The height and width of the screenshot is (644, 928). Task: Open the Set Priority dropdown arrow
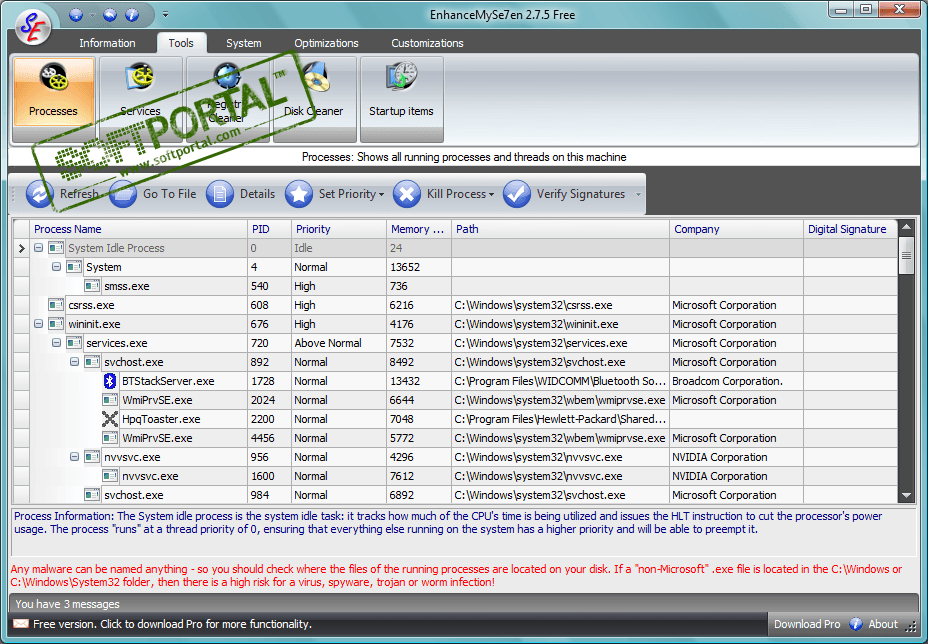coord(381,195)
